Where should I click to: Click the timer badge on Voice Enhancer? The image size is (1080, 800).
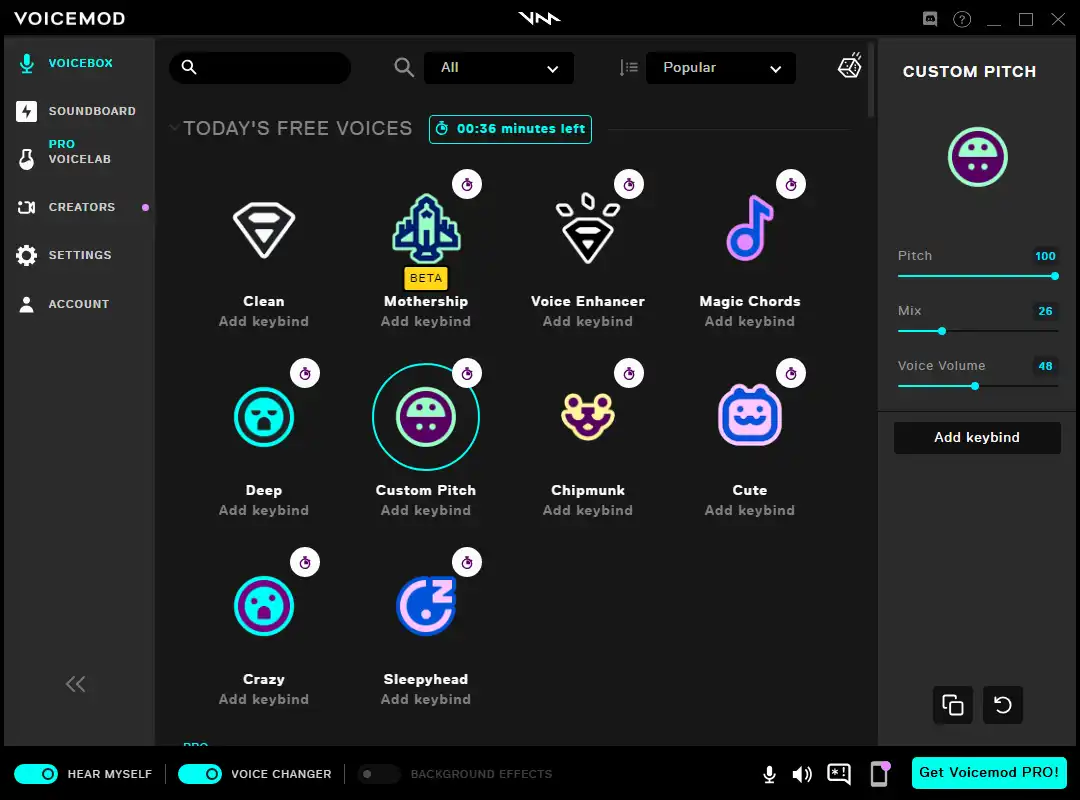coord(629,185)
